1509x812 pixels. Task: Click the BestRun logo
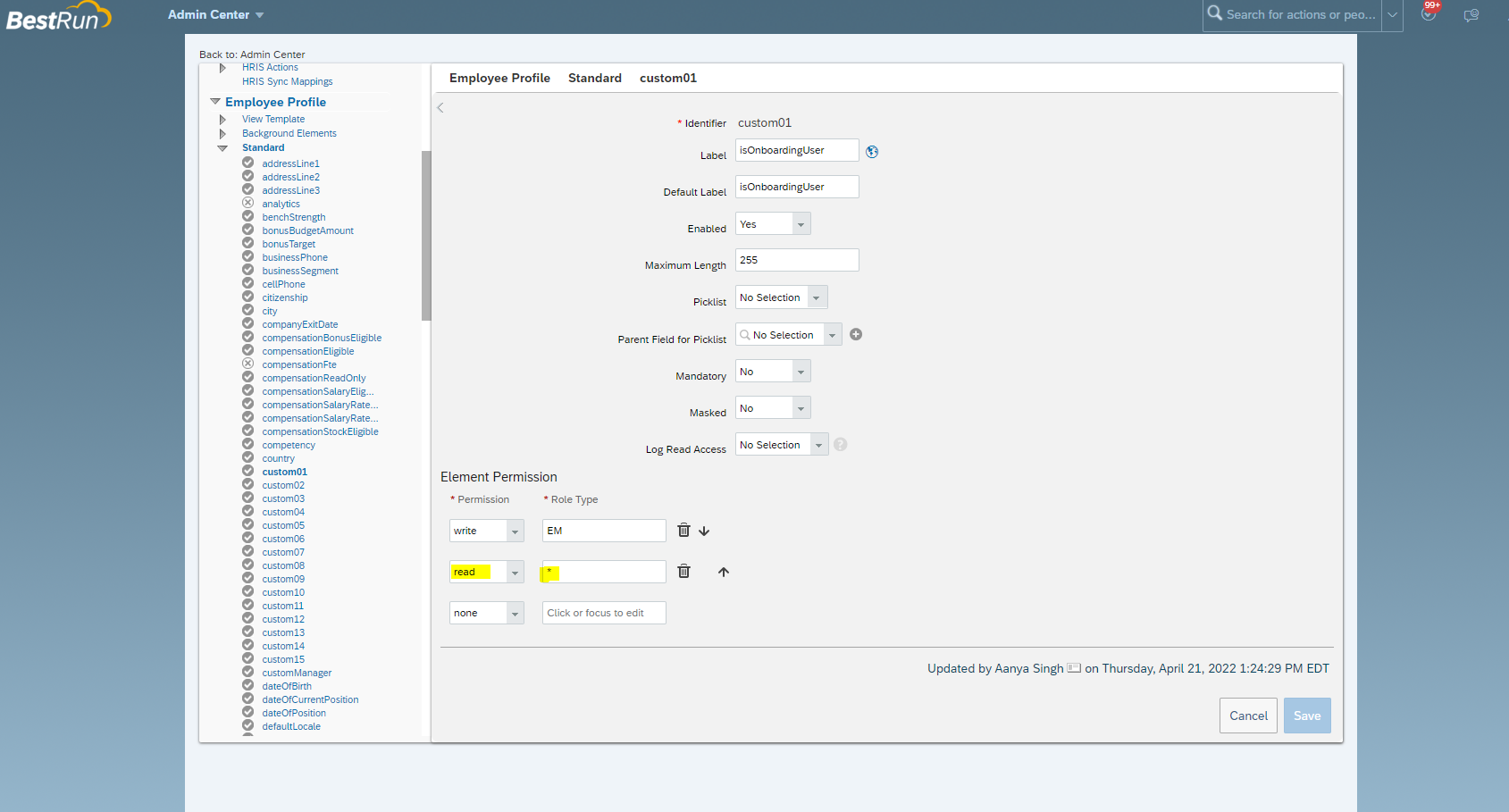point(59,16)
